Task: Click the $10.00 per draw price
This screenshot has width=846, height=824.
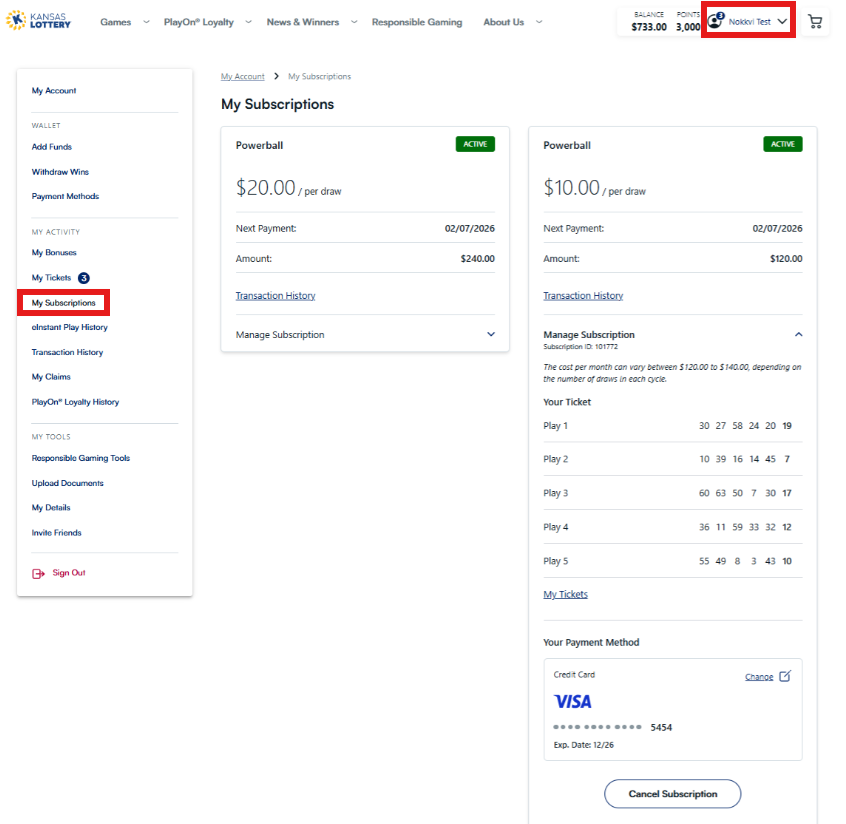Action: [595, 188]
